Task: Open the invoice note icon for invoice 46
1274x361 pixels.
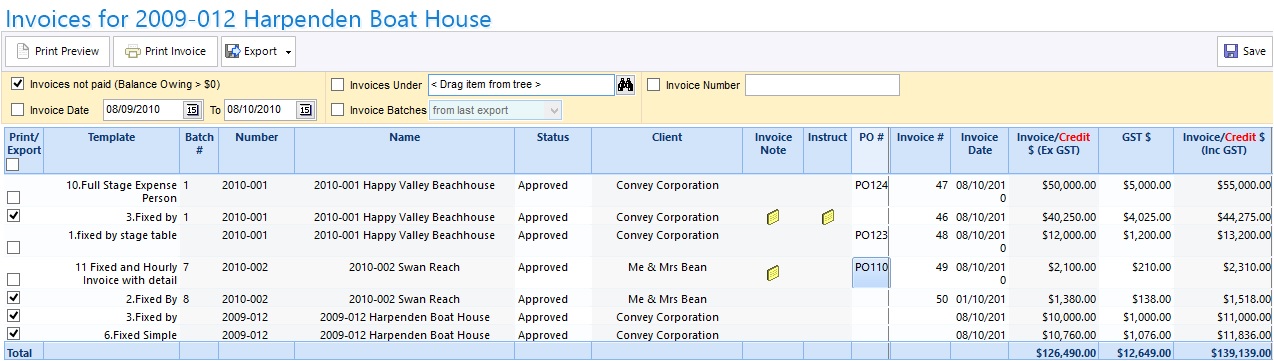Action: (x=773, y=217)
